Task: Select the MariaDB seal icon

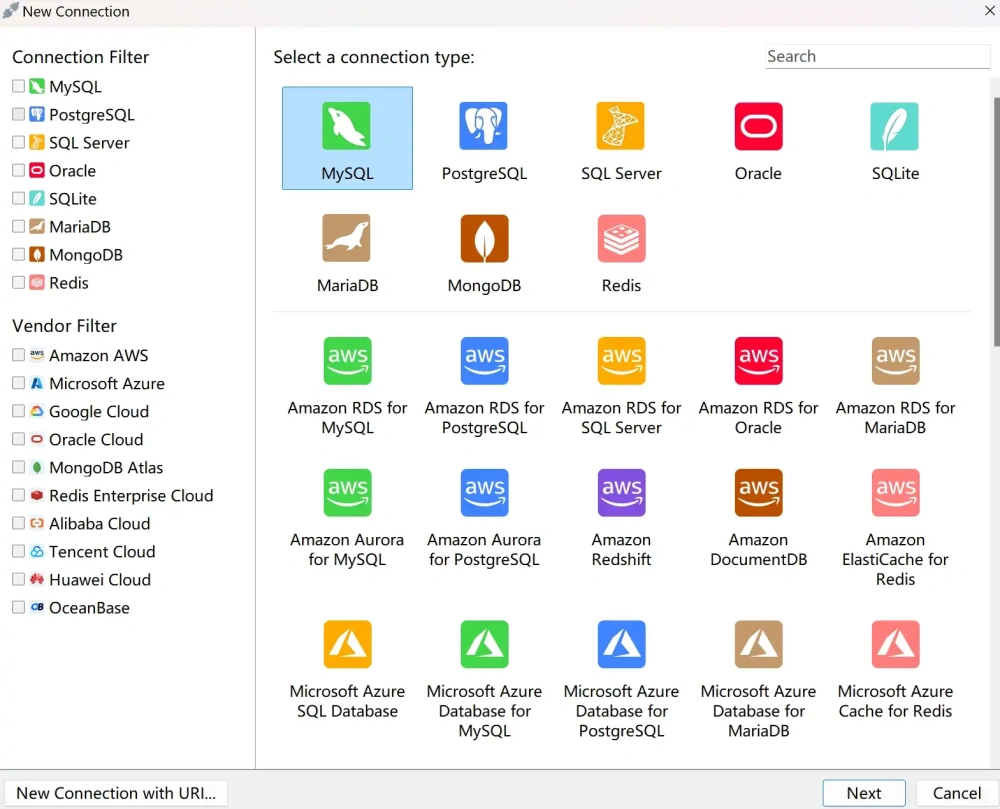Action: tap(346, 238)
